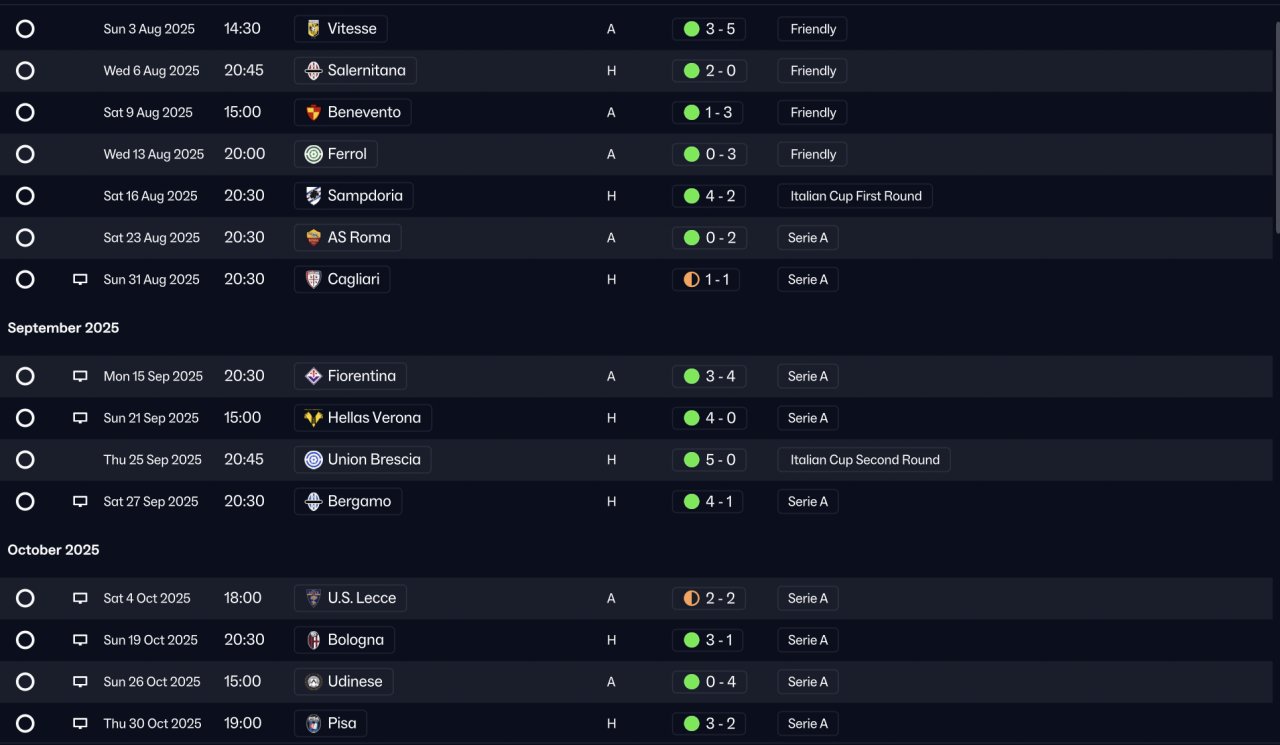Click the Italian Cup Second Round competition tag
The height and width of the screenshot is (745, 1280).
point(864,460)
